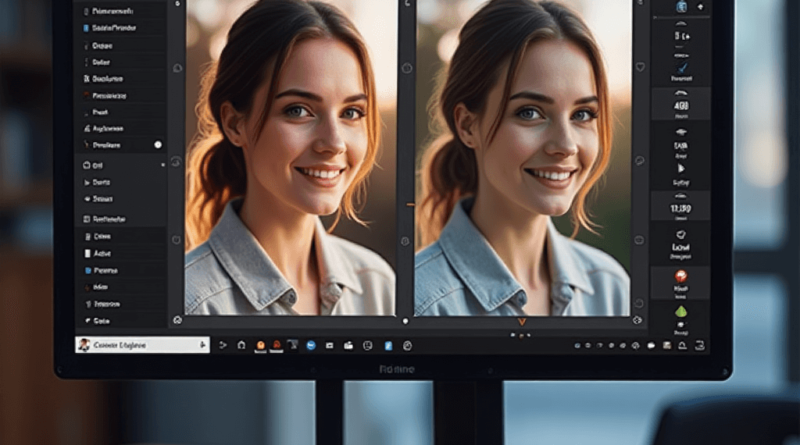Viewport: 800px width, 445px height.
Task: Choose the green droplet icon in right panel
Action: coord(681,311)
